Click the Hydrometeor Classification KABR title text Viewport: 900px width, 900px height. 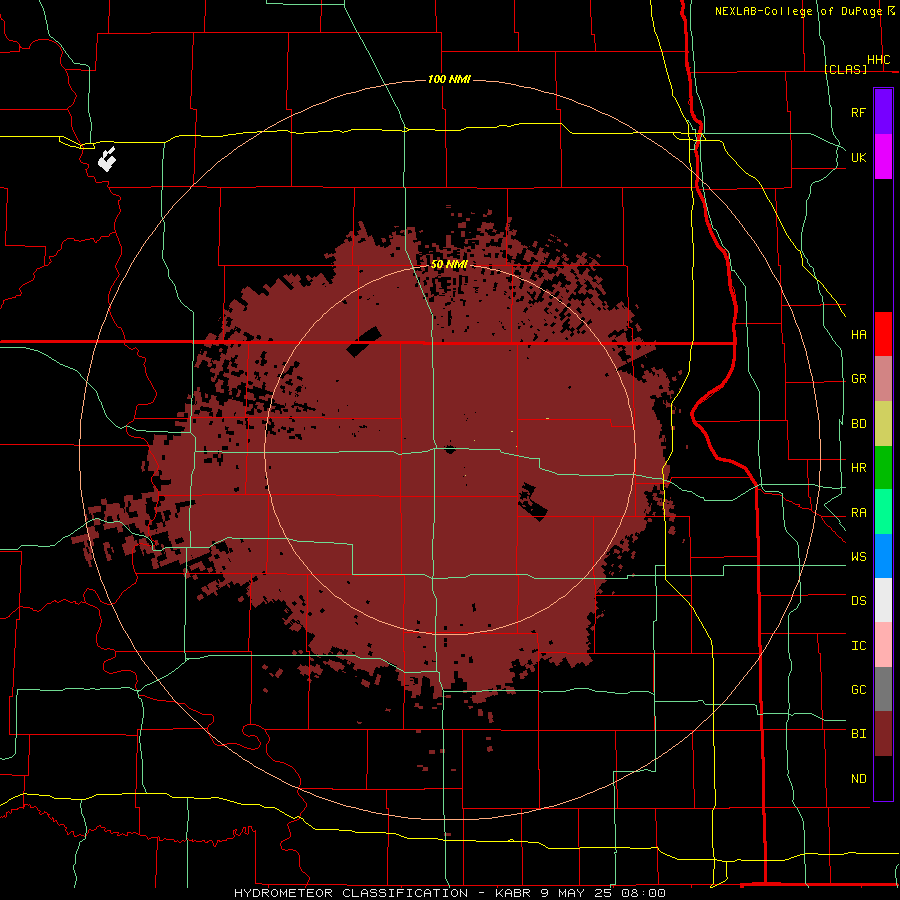tap(450, 893)
